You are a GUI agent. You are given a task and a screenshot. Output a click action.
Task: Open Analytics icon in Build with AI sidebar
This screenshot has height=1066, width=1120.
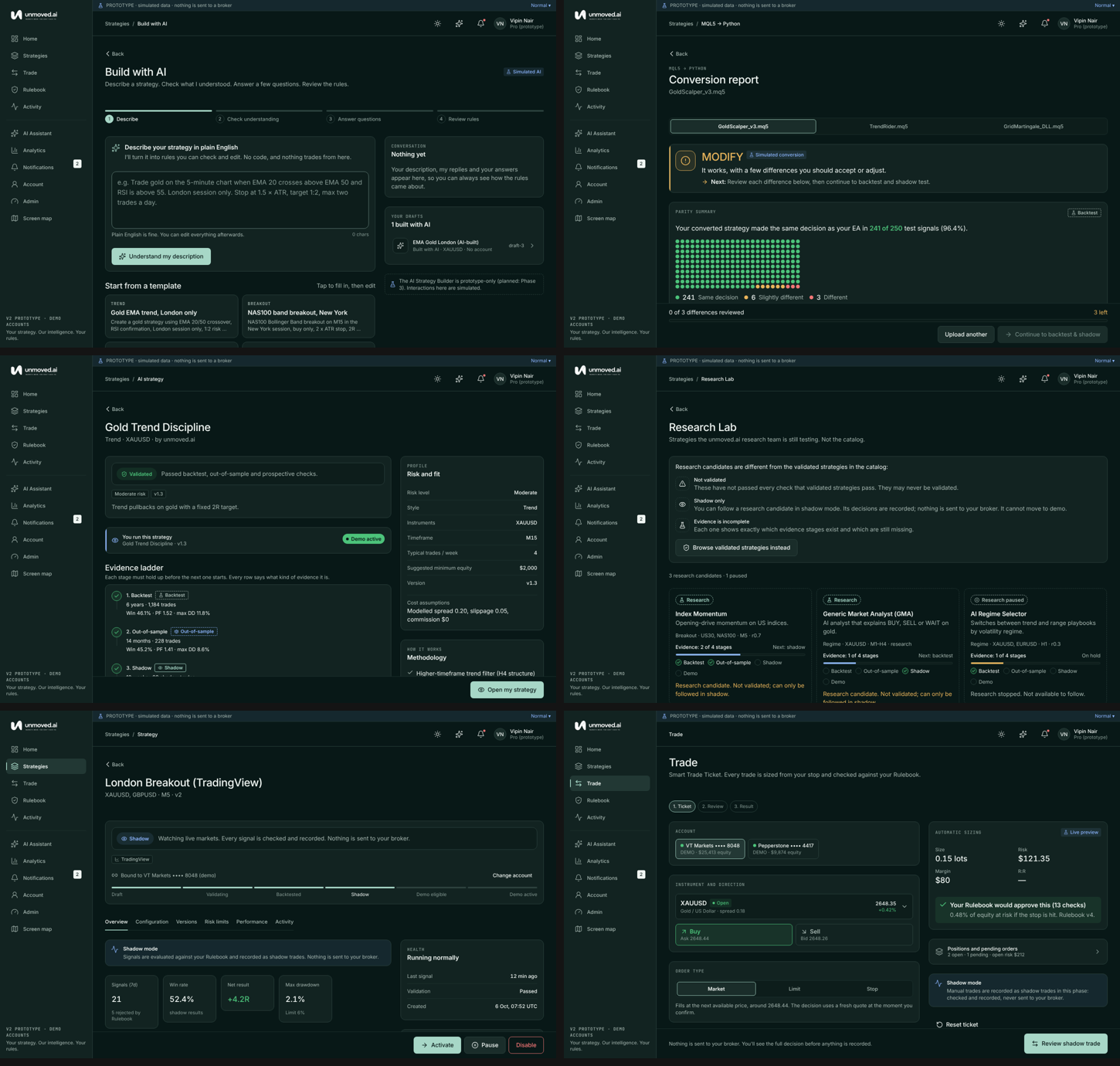(15, 151)
